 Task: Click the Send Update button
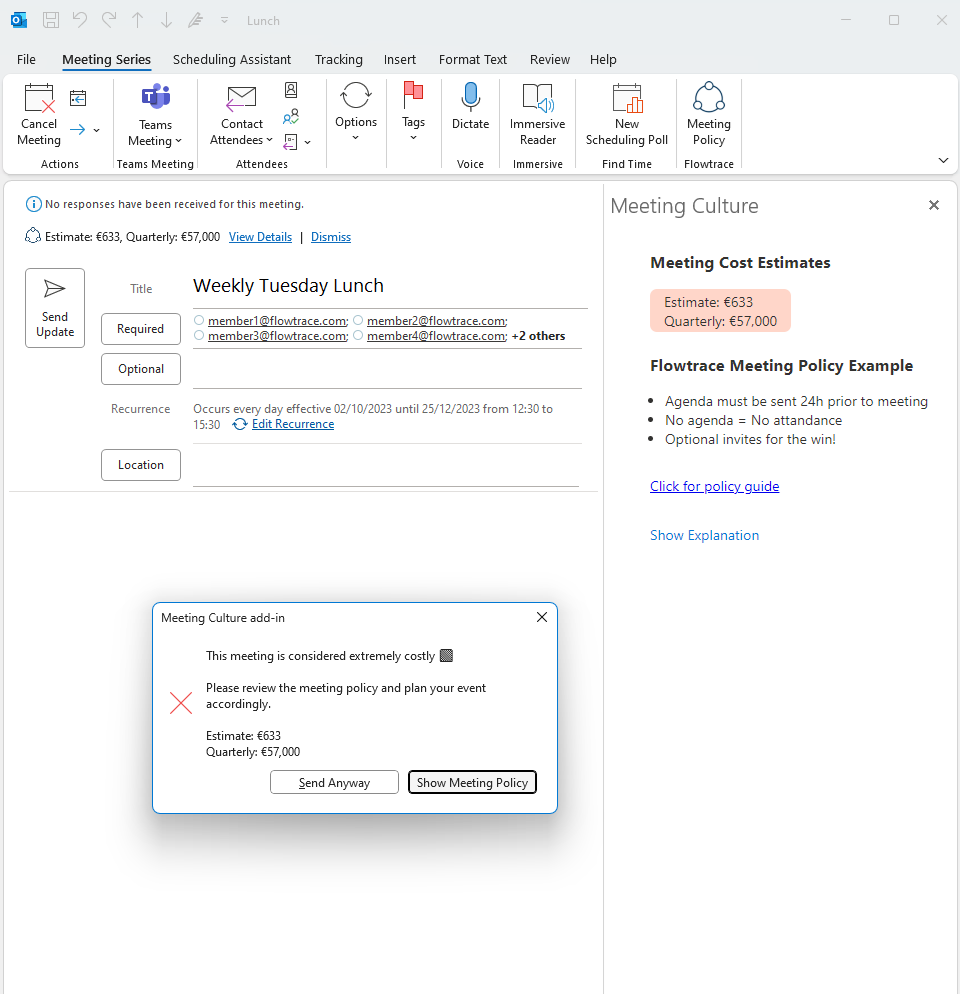tap(55, 308)
